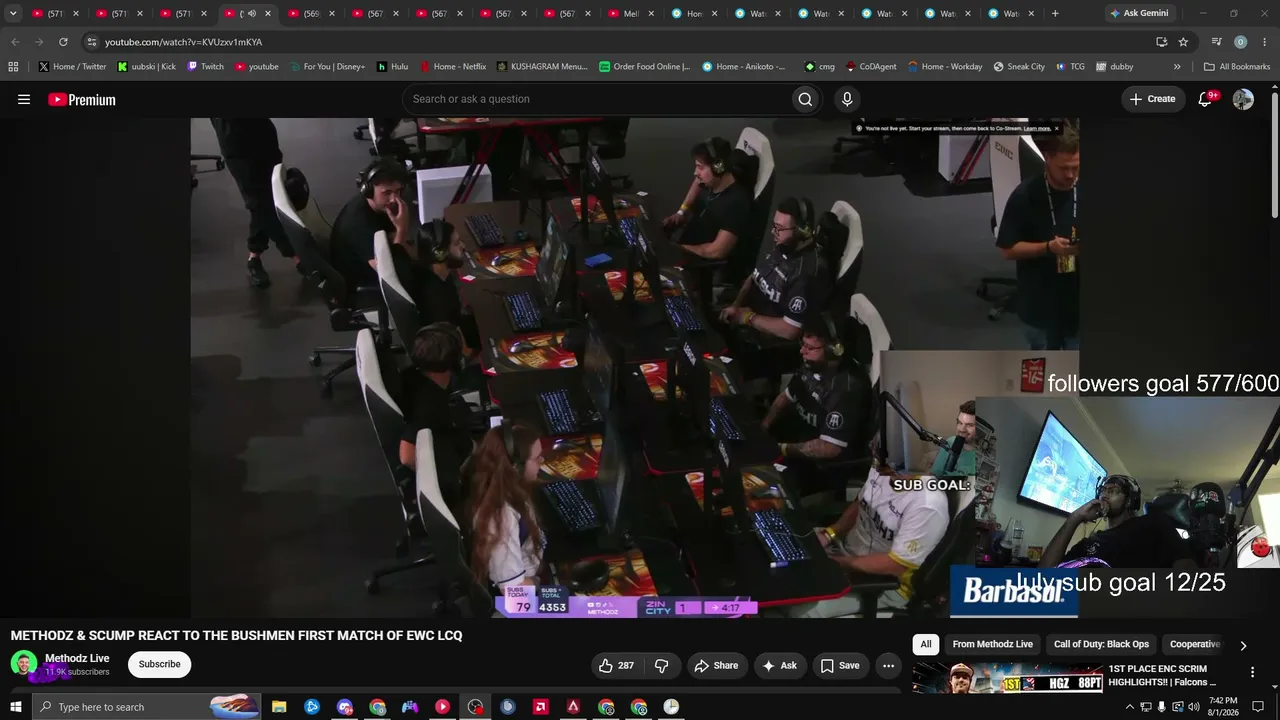Open the Methodz Live channel name link
The height and width of the screenshot is (720, 1280).
77,658
